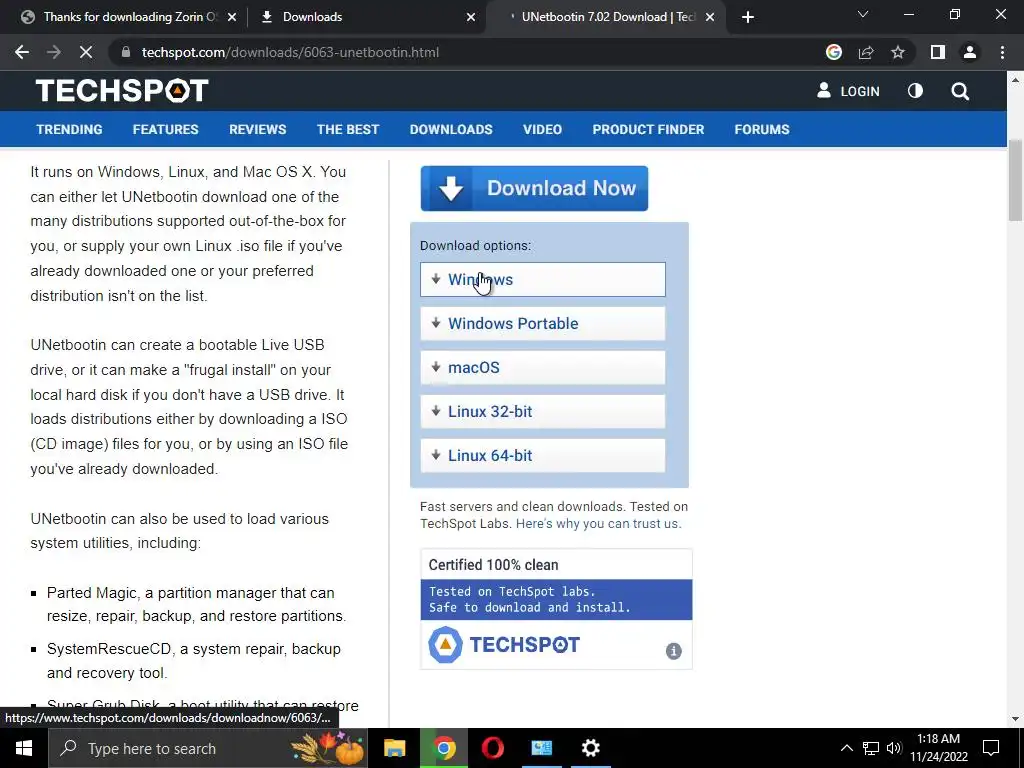Click the Download Now button
1024x768 pixels.
534,188
